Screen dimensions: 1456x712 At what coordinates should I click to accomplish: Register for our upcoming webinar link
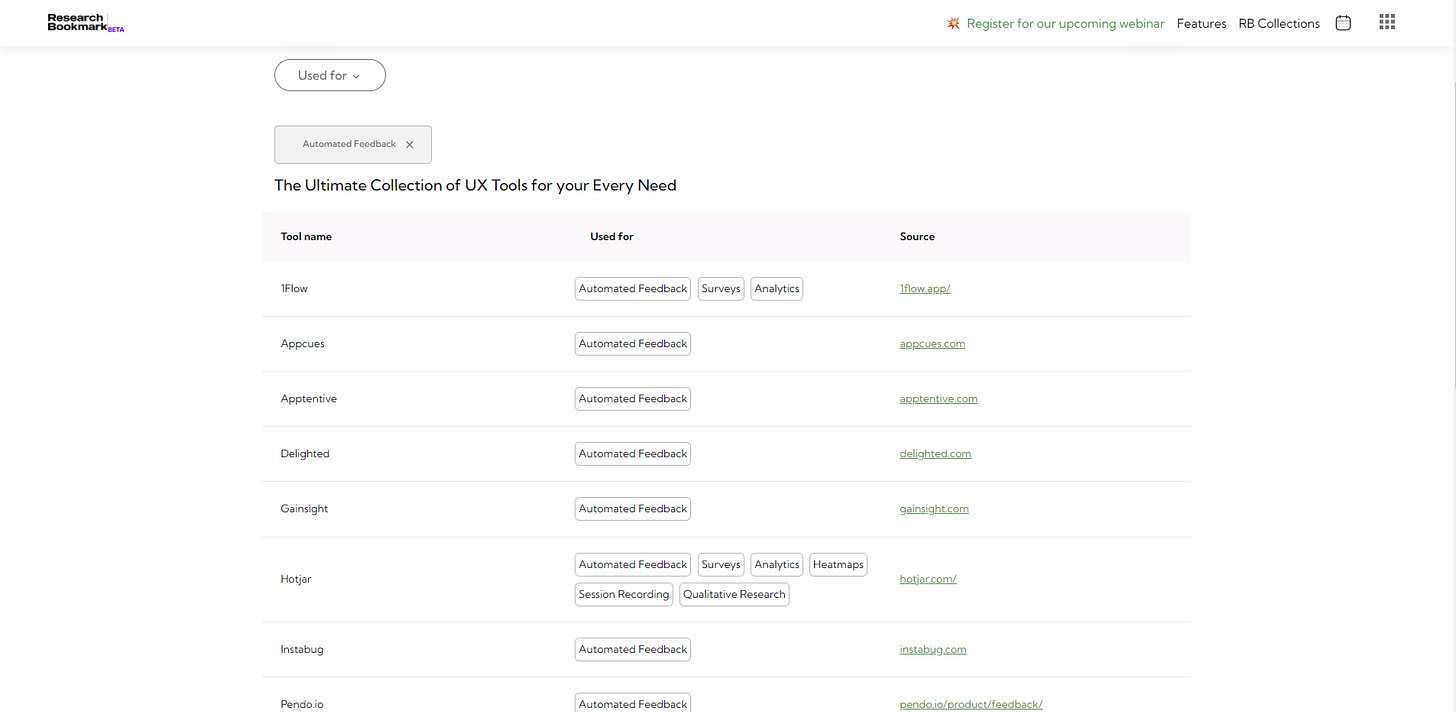1065,23
